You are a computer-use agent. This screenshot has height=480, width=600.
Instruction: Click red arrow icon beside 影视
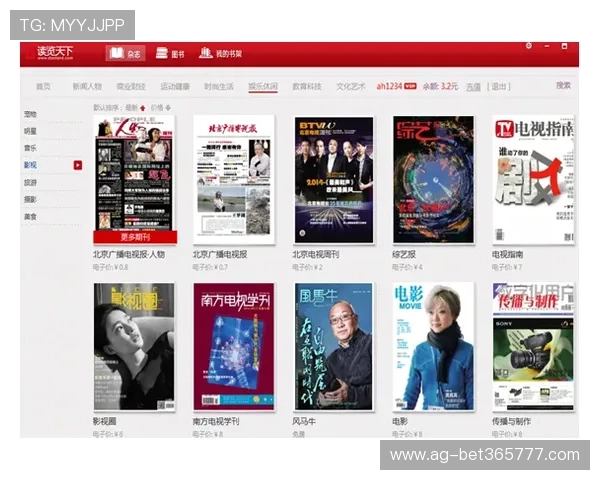78,165
